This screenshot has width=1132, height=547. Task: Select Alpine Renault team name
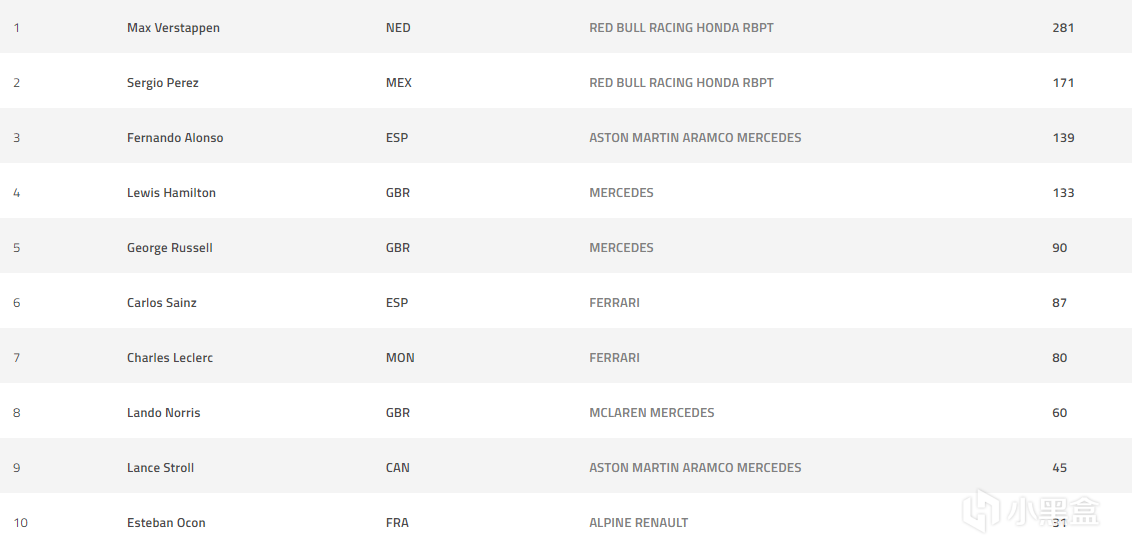(x=638, y=523)
